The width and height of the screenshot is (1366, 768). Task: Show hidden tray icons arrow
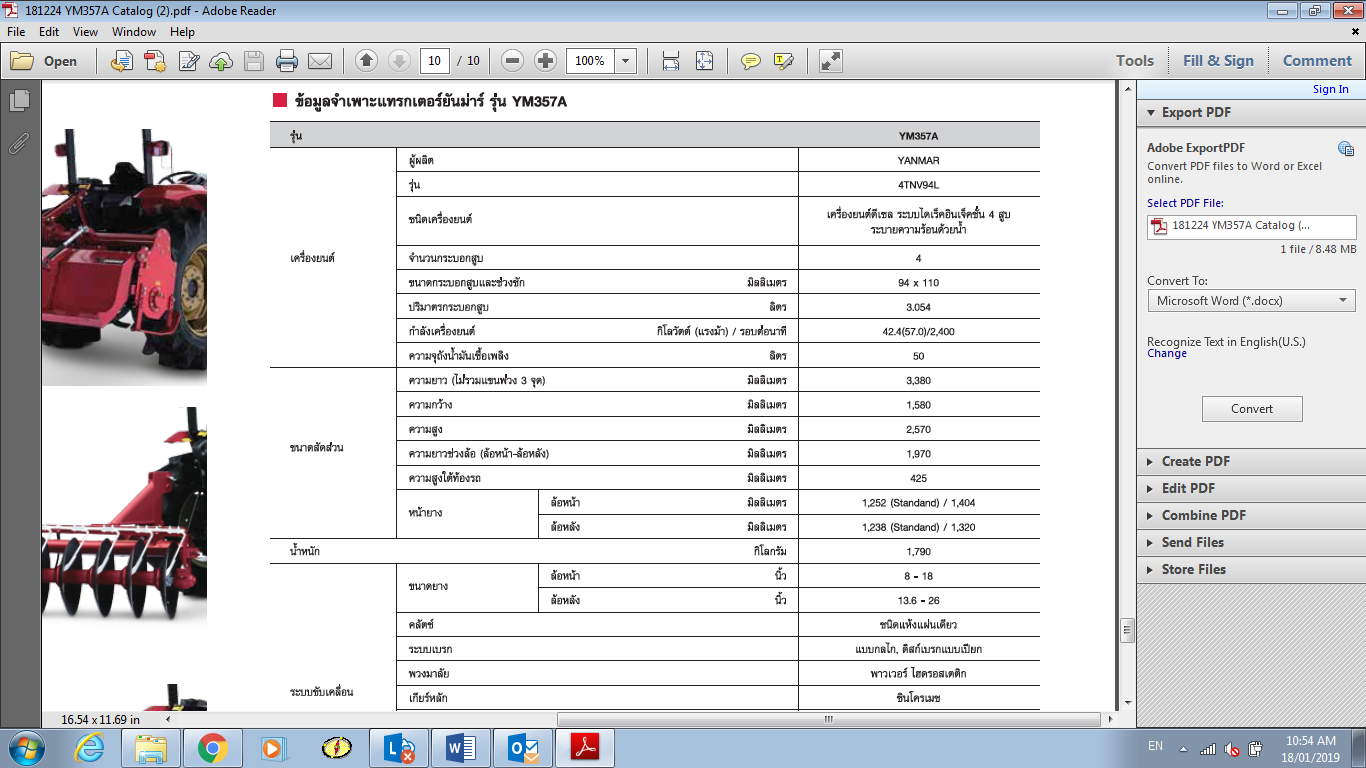pos(1183,749)
